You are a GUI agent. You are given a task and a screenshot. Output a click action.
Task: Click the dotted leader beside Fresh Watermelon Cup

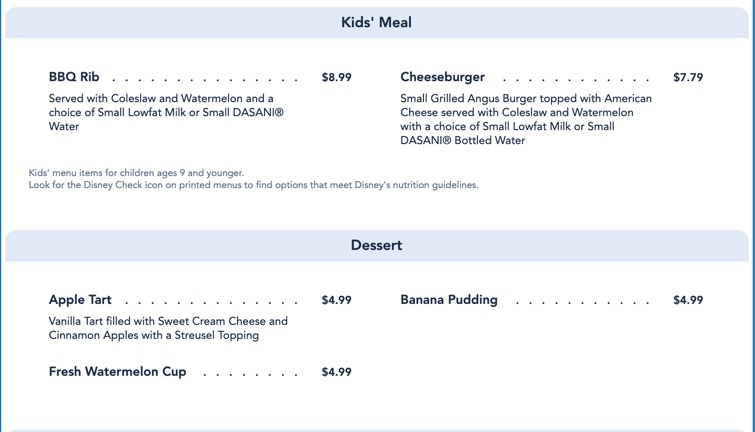pyautogui.click(x=250, y=374)
